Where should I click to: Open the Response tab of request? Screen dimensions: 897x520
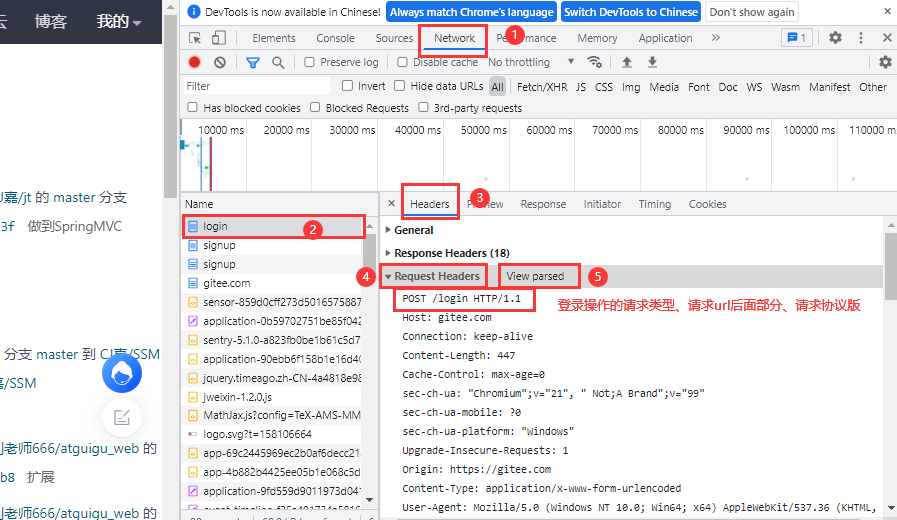click(543, 204)
